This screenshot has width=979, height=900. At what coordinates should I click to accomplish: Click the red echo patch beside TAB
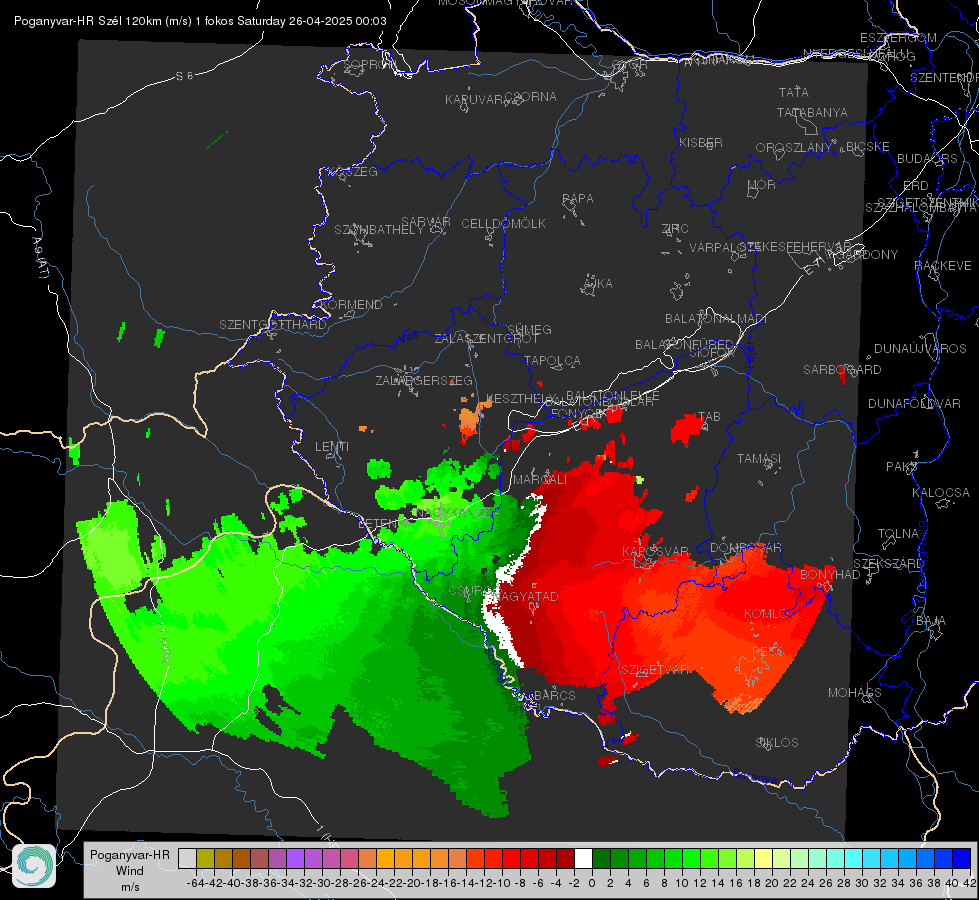pyautogui.click(x=687, y=428)
